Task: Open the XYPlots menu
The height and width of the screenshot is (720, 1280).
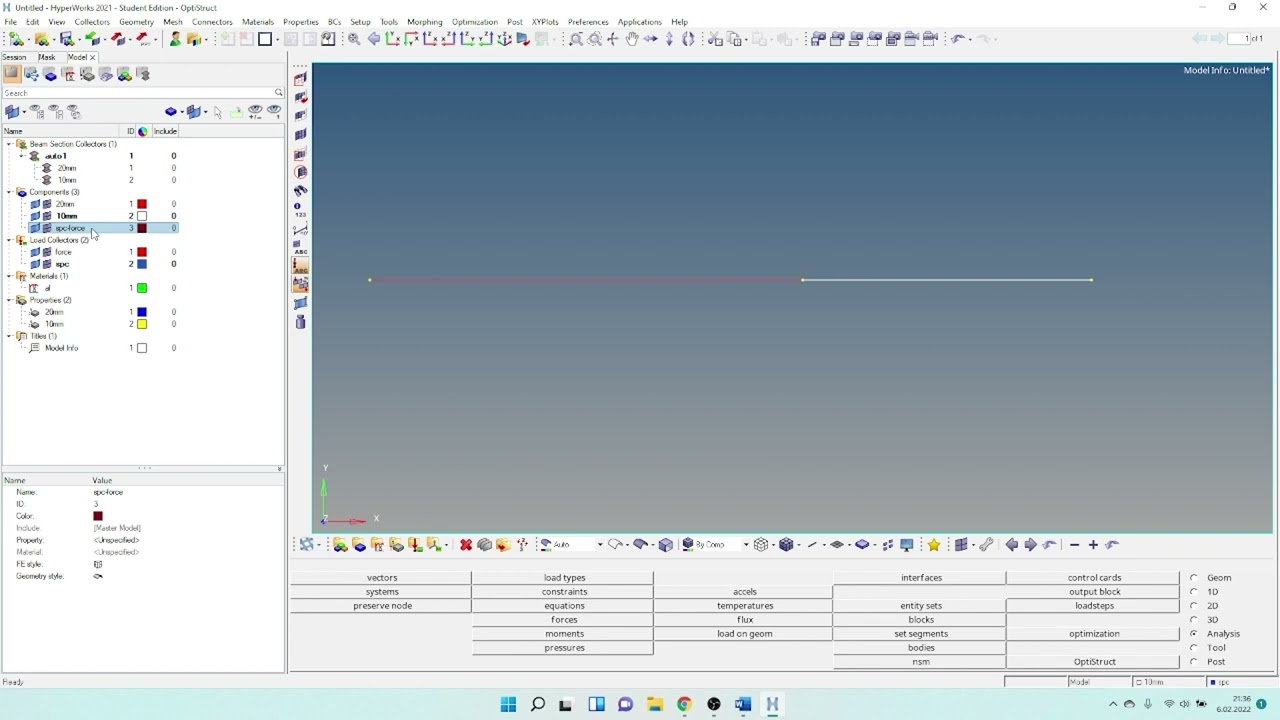Action: coord(545,22)
